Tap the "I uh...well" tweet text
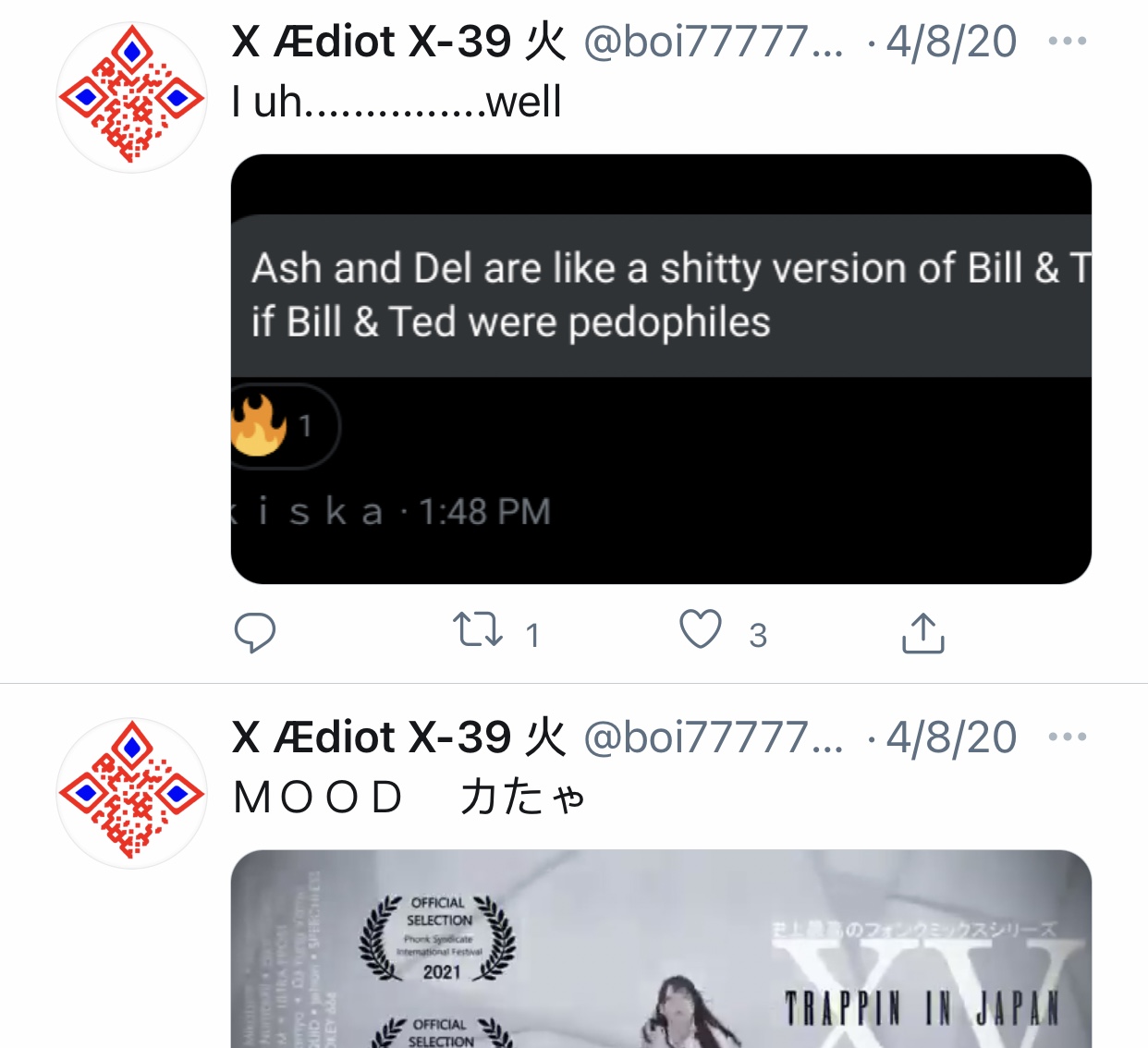1148x1048 pixels. [x=397, y=102]
